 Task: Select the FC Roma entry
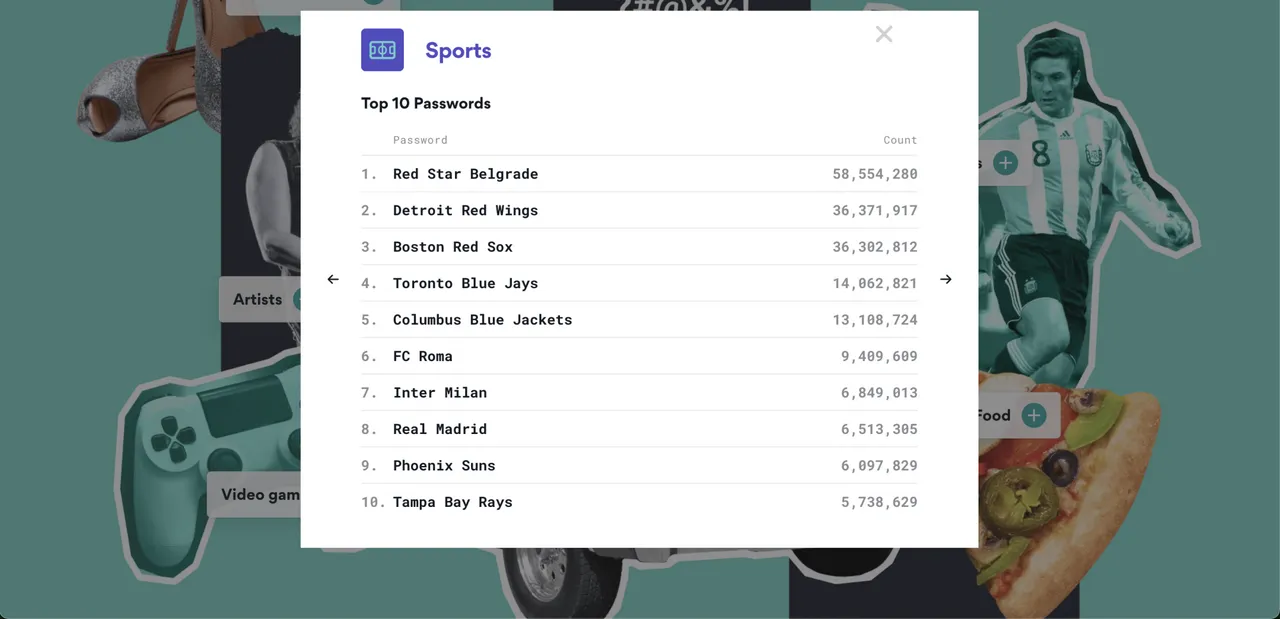[639, 356]
